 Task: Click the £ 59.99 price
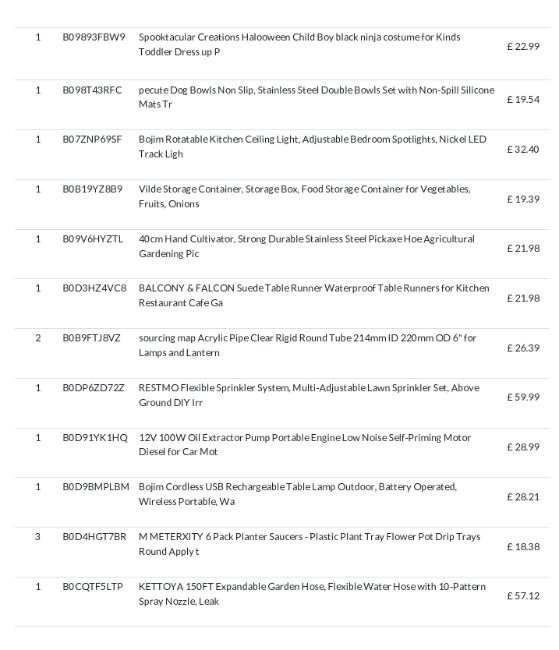point(523,397)
